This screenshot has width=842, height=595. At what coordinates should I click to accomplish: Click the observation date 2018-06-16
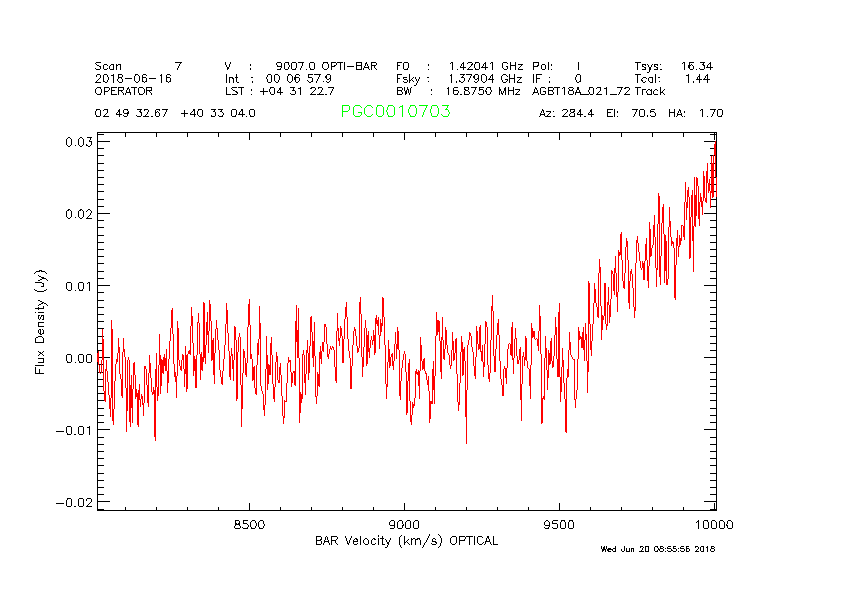(132, 78)
